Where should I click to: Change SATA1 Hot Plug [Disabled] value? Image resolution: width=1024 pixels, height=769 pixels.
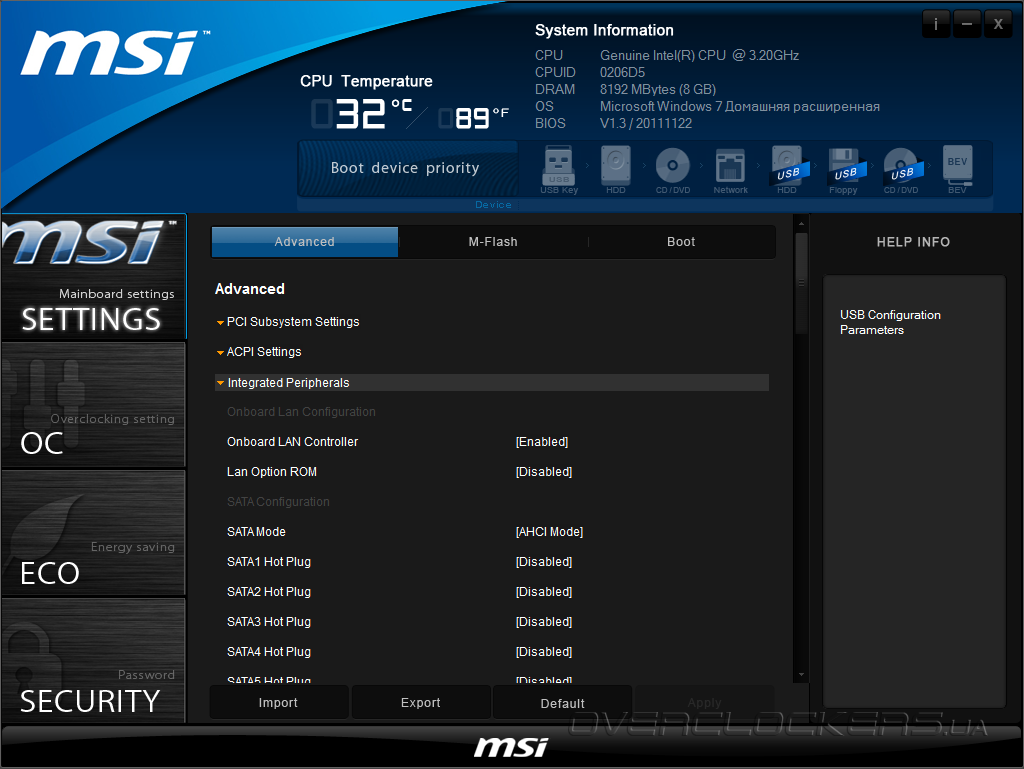[544, 562]
